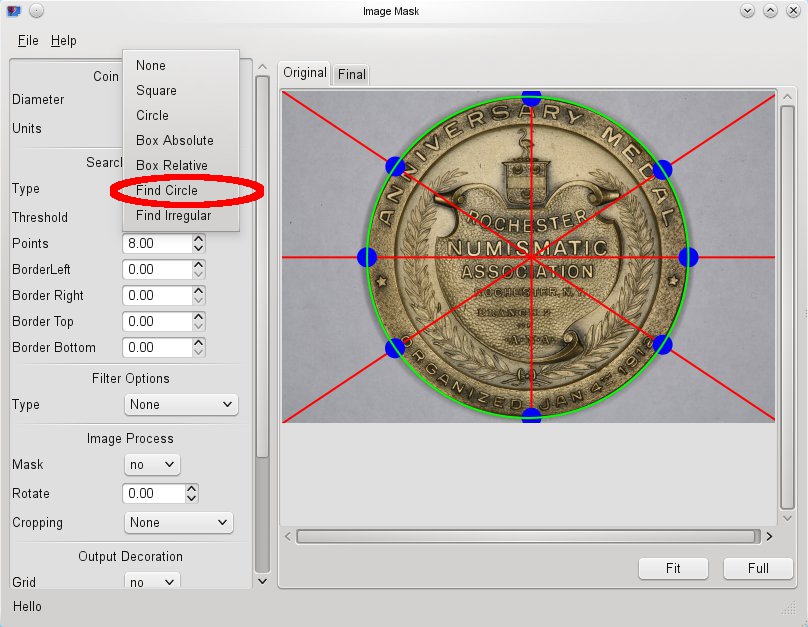This screenshot has height=627, width=808.
Task: Open the Filter Options Type dropdown
Action: point(181,404)
